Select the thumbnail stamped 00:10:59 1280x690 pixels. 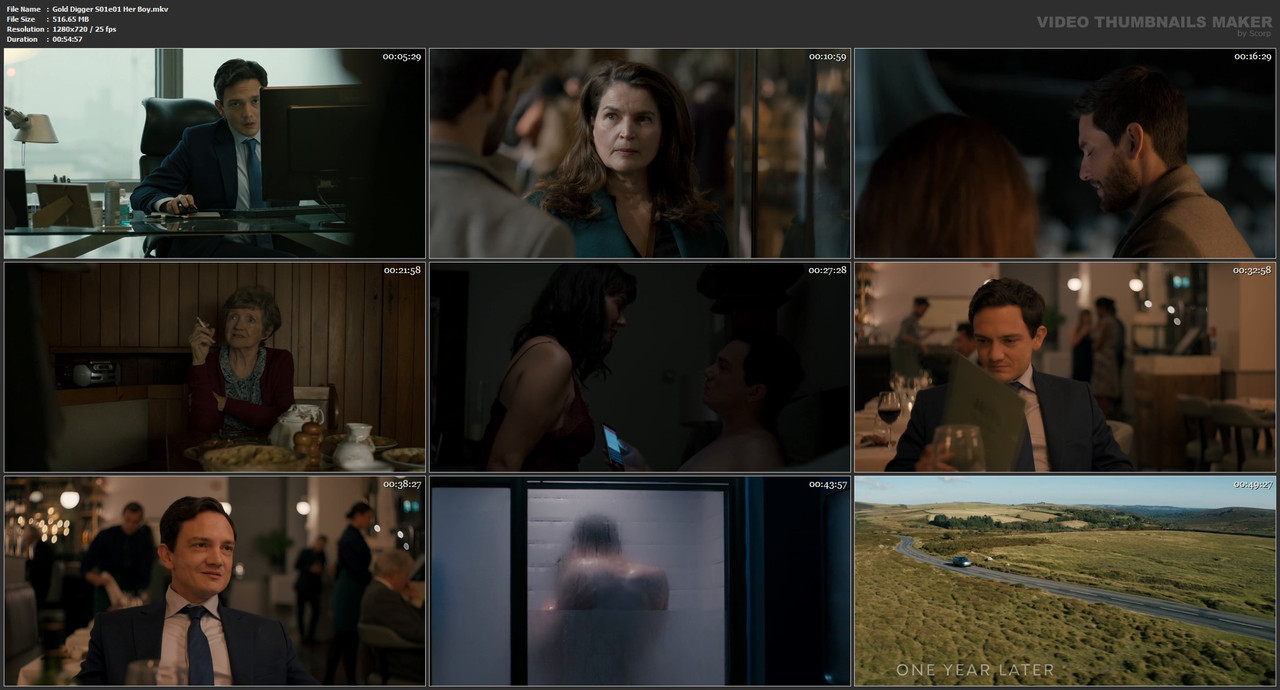640,153
